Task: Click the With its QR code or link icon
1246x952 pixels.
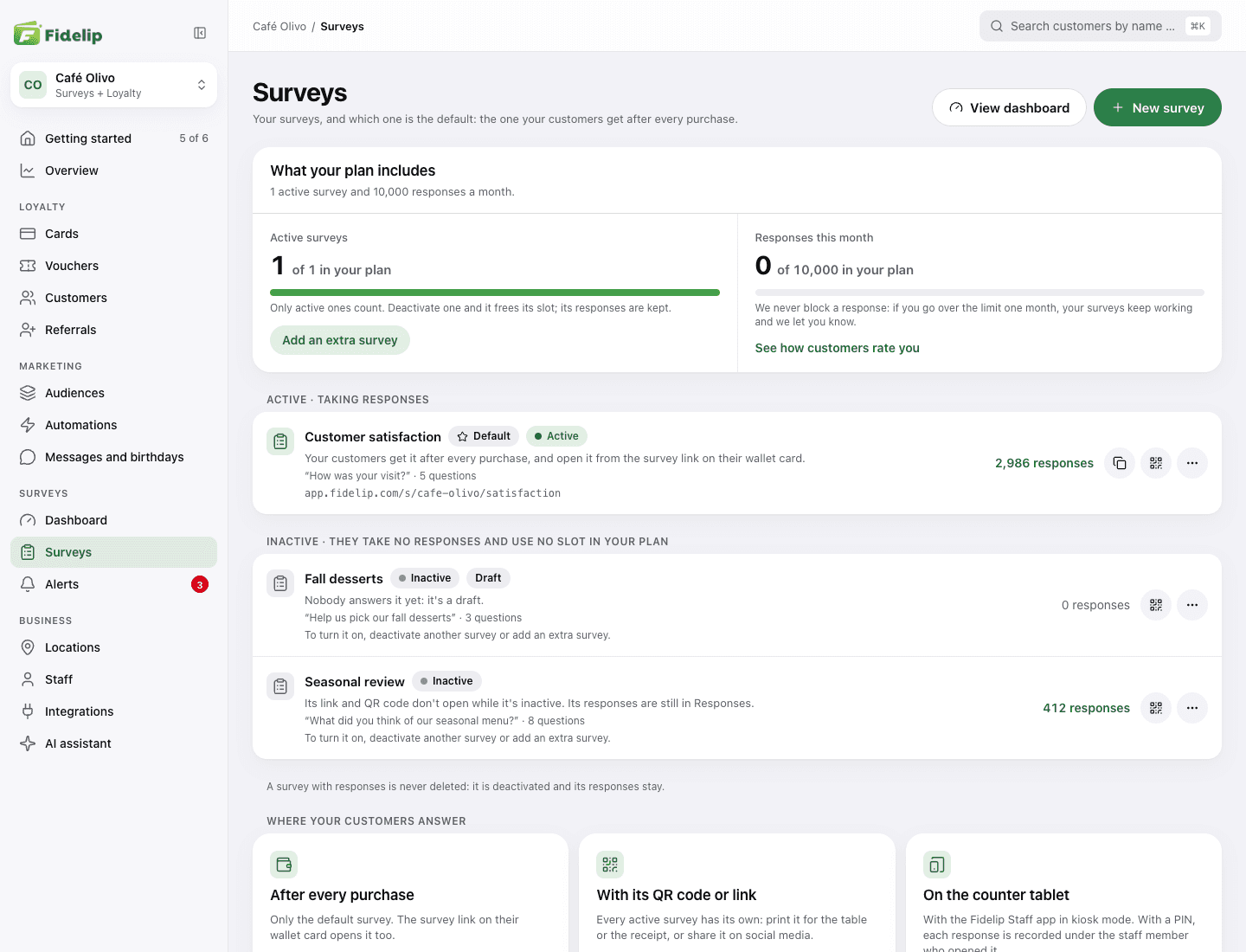Action: (x=610, y=864)
